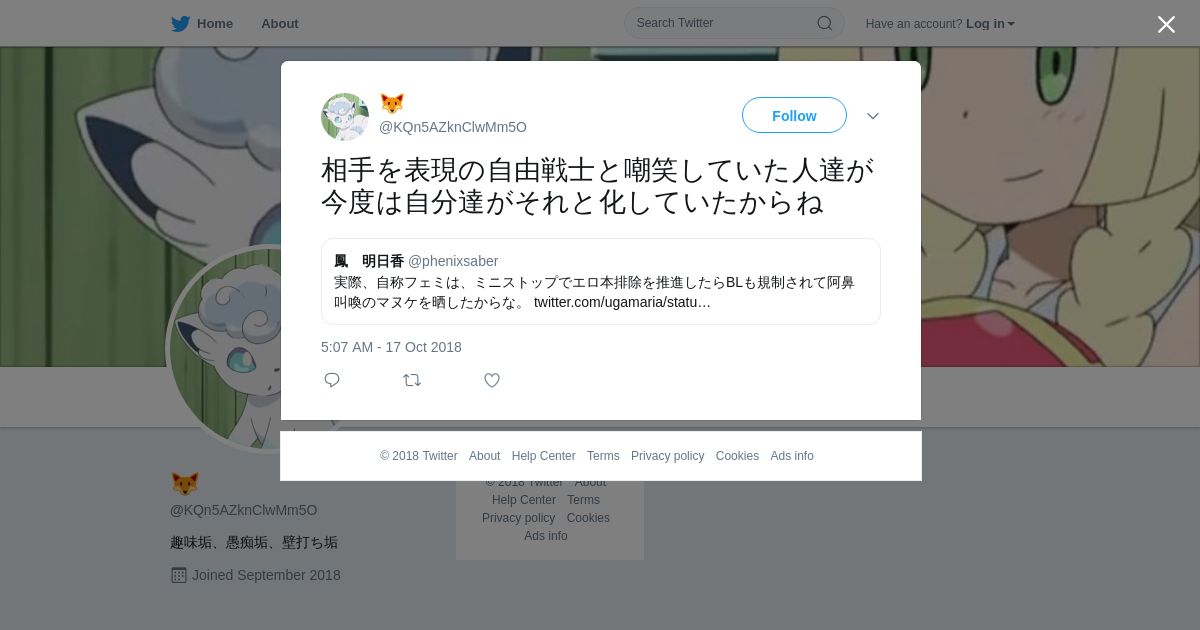Image resolution: width=1200 pixels, height=630 pixels.
Task: Click the search magnifier icon
Action: click(x=825, y=23)
